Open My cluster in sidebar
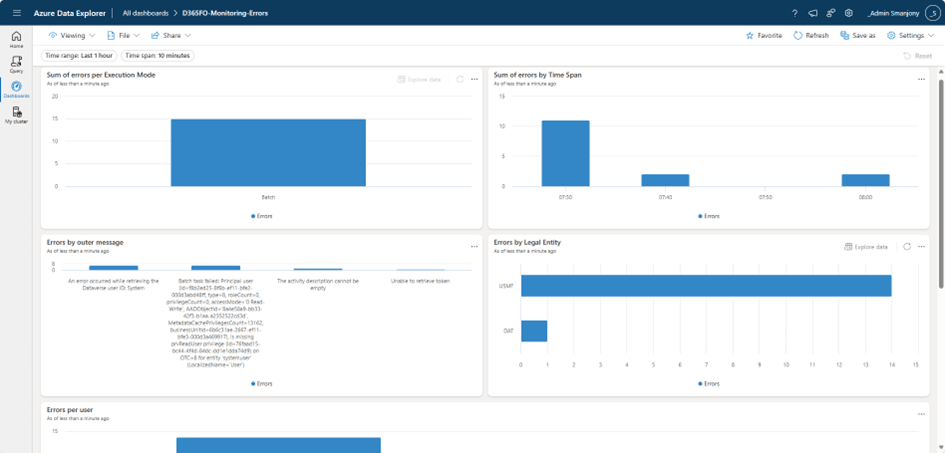This screenshot has height=453, width=945. point(16,115)
